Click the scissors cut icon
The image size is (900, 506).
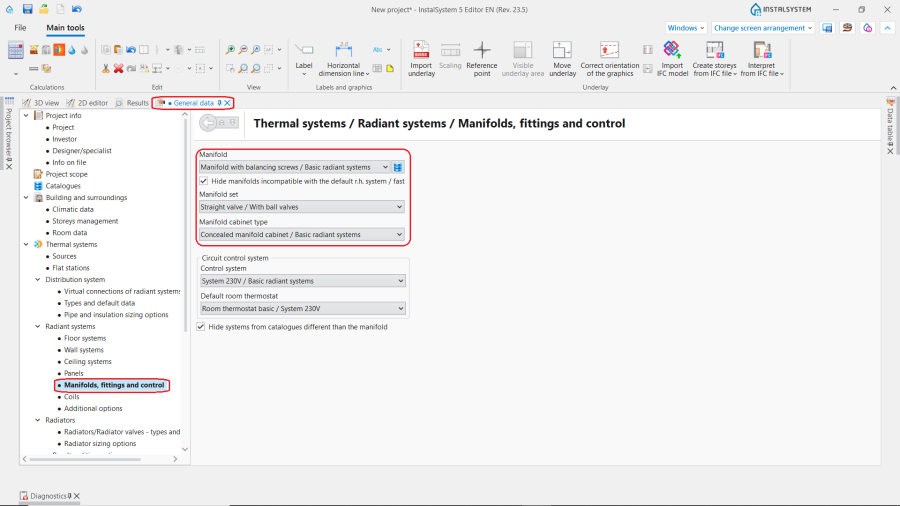(106, 68)
